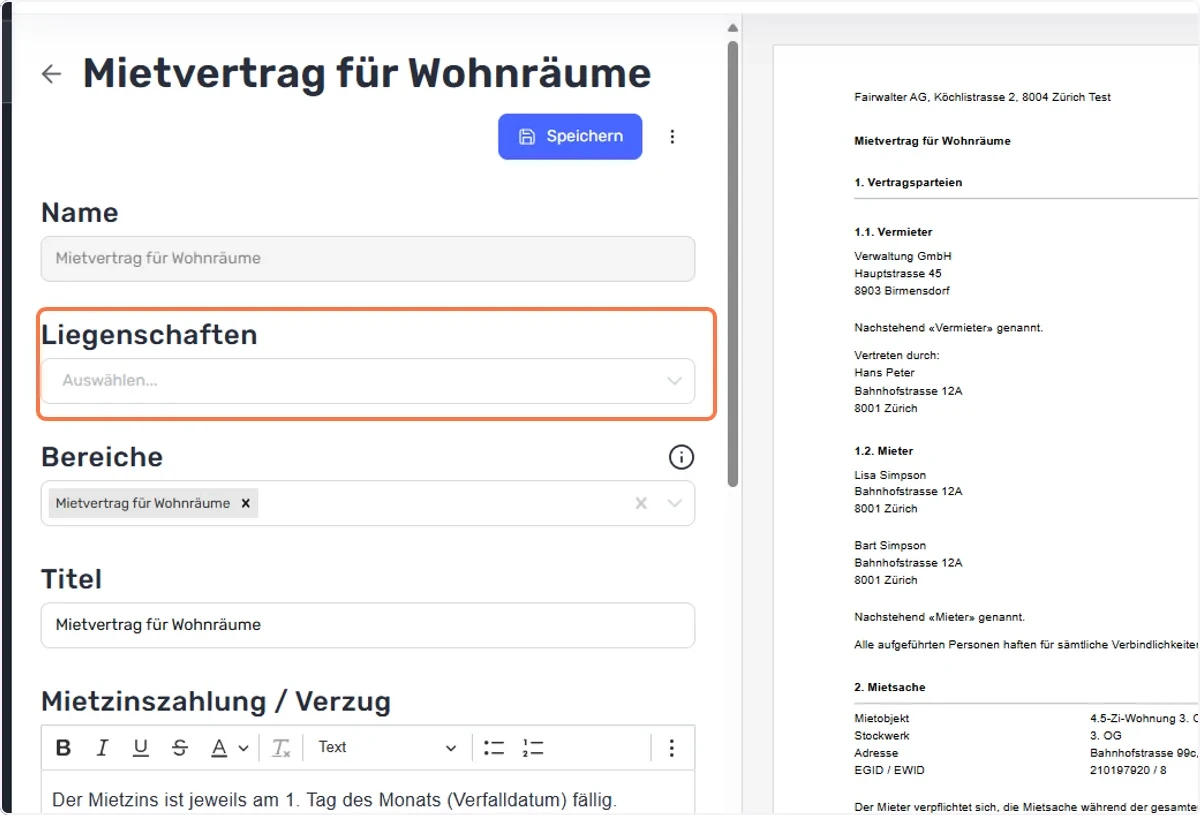Click '1.1. Vermieter' heading in preview
This screenshot has height=815, width=1200.
893,232
